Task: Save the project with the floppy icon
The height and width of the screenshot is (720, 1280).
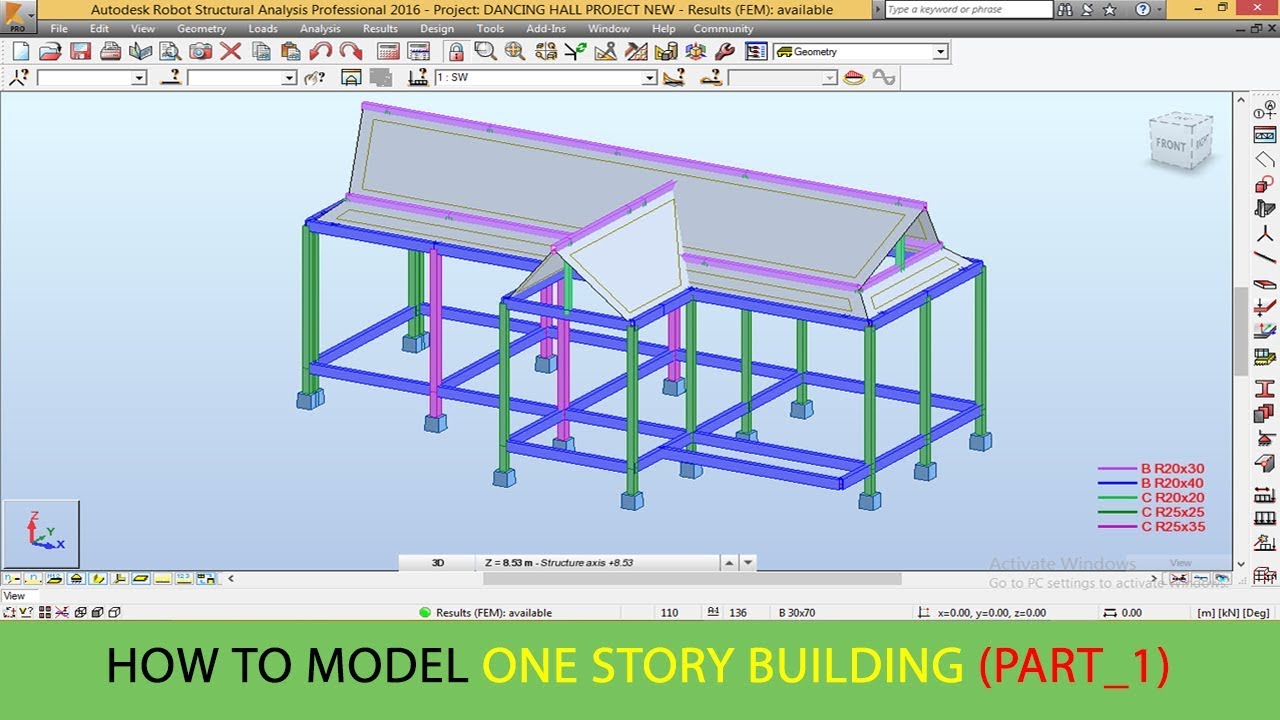Action: (x=80, y=51)
